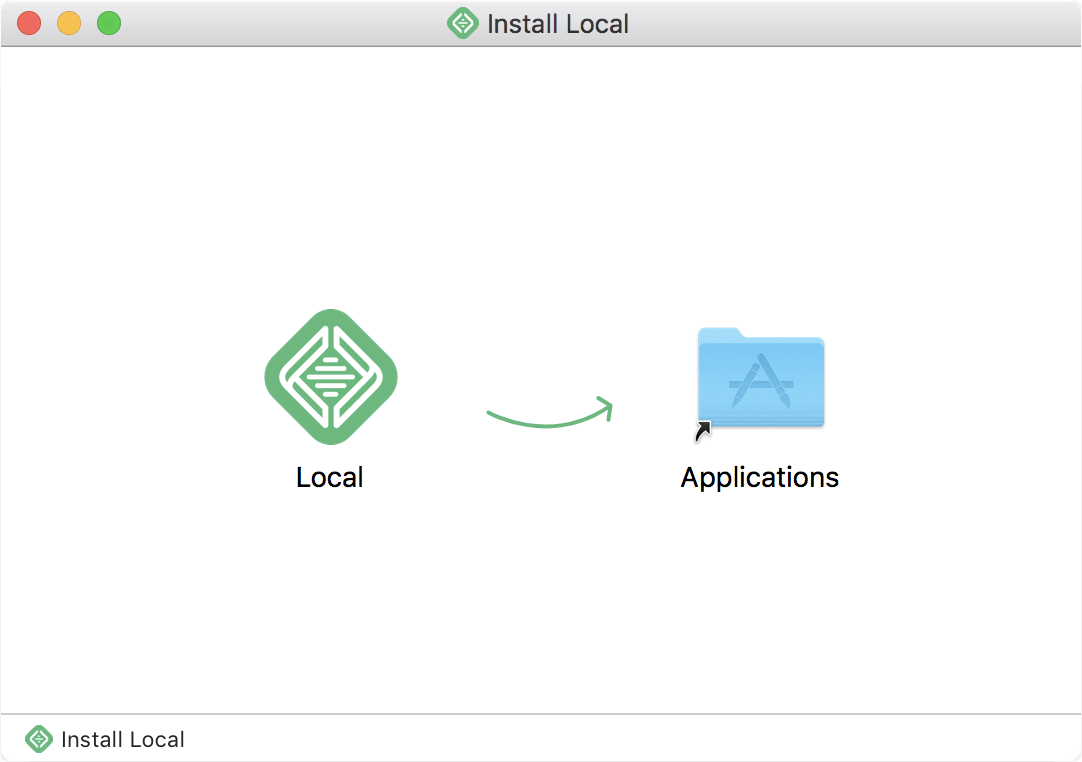
Task: Select the "Local" label under the app icon
Action: click(330, 478)
